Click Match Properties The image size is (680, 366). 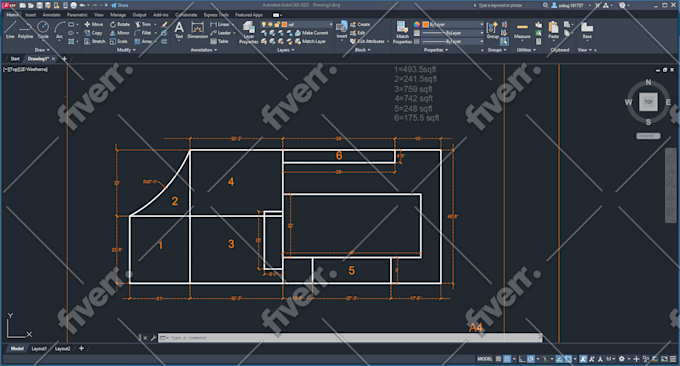(x=402, y=32)
